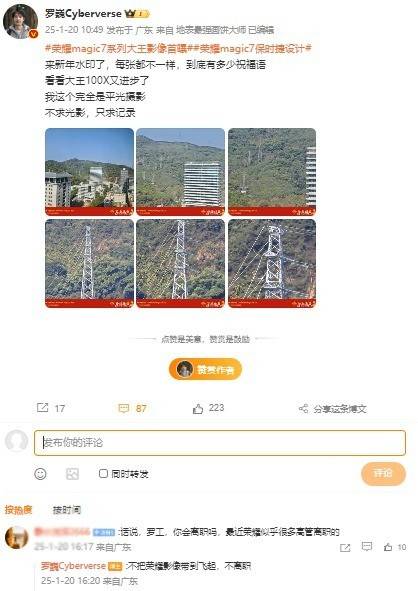Click the orange 赞赏作者 button
The height and width of the screenshot is (591, 418).
[x=205, y=369]
